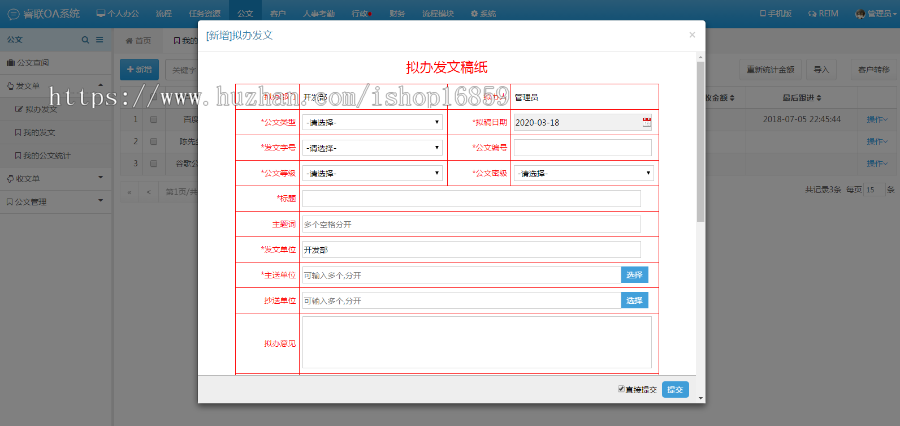900x426 pixels.
Task: Open 我的发文 in the sidebar
Action: (x=56, y=133)
